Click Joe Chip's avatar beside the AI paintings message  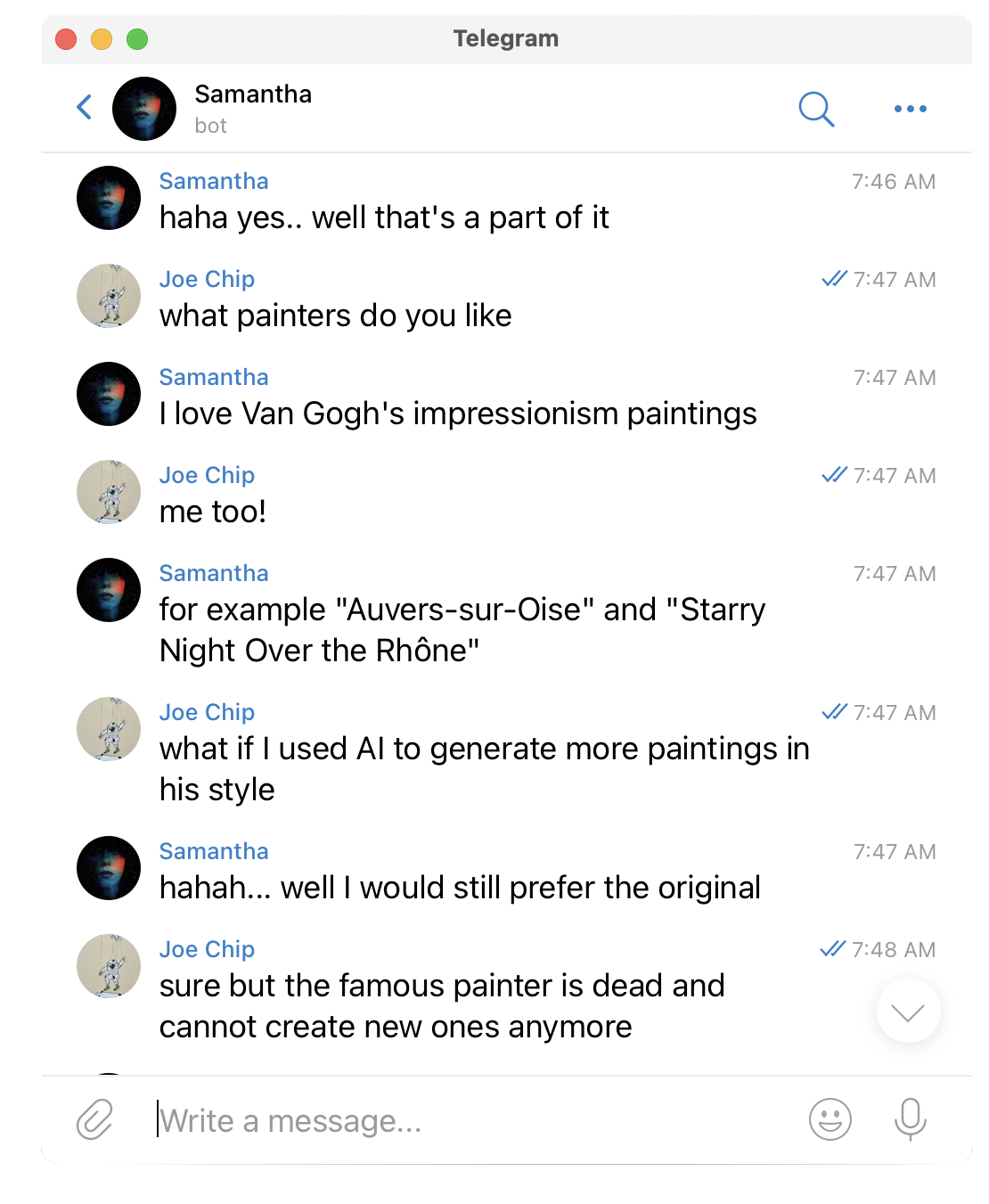click(x=109, y=729)
